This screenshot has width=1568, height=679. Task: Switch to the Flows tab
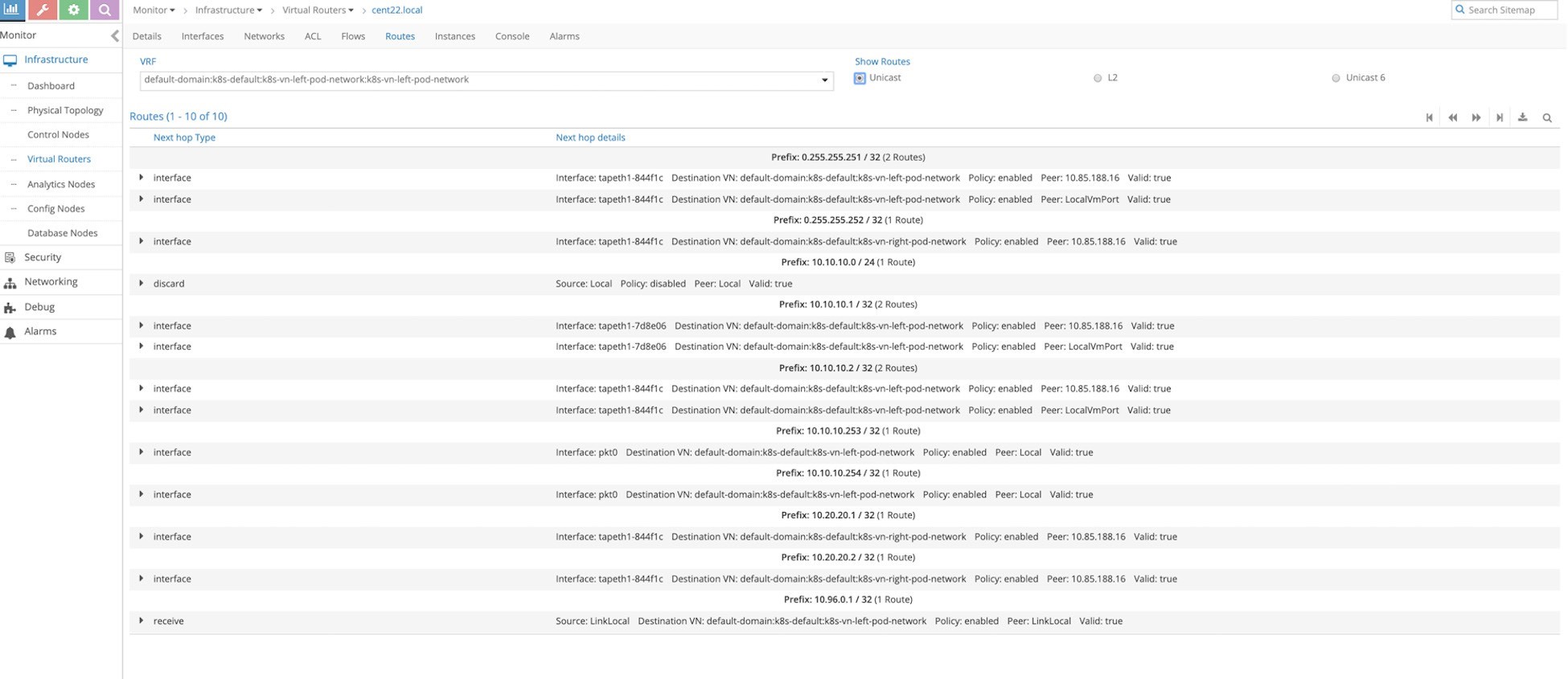353,36
